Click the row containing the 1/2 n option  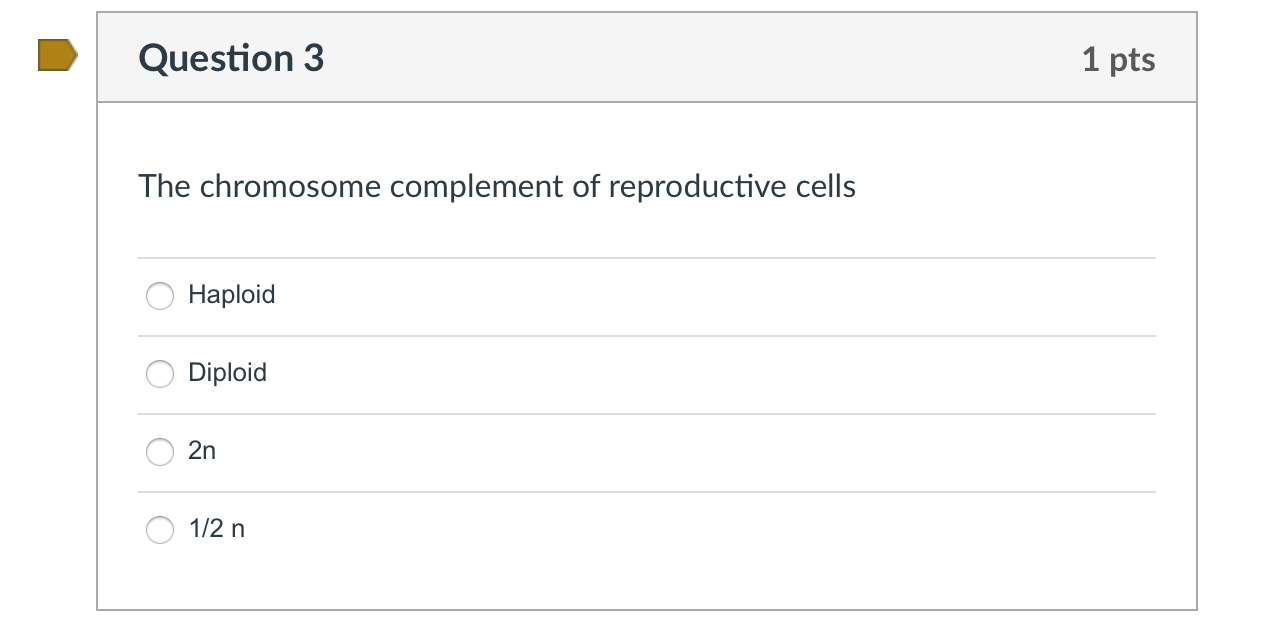click(646, 530)
